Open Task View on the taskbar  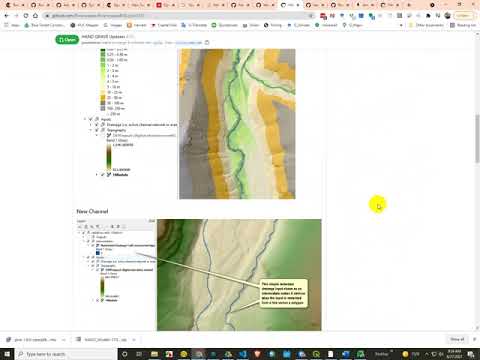click(139, 354)
